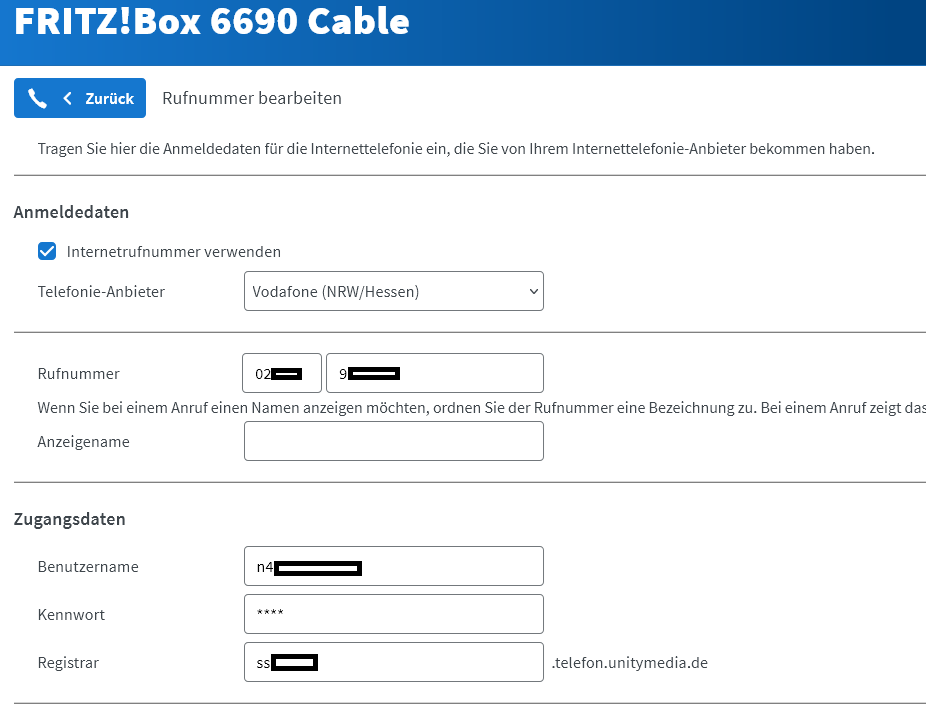The height and width of the screenshot is (712, 926).
Task: Click the Kennwort label
Action: 71,615
